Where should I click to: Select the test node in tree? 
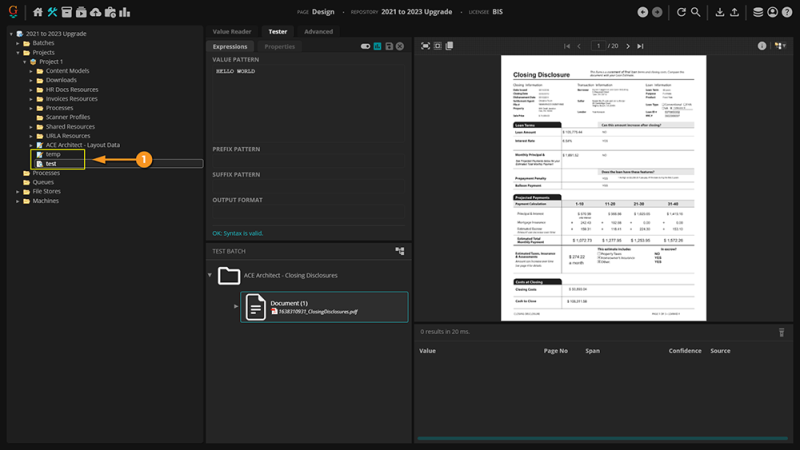pyautogui.click(x=51, y=164)
